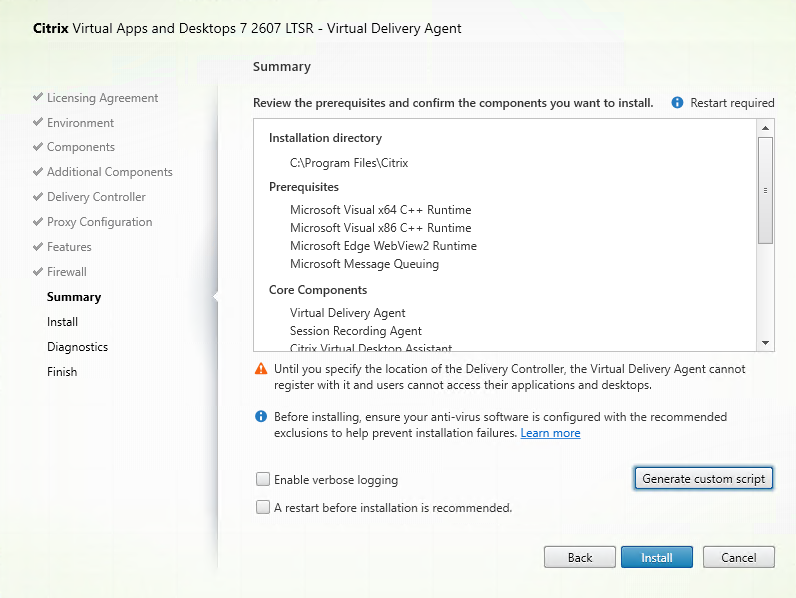Click the summary list scroll down arrow
Screen dimensions: 796x598
(x=766, y=343)
